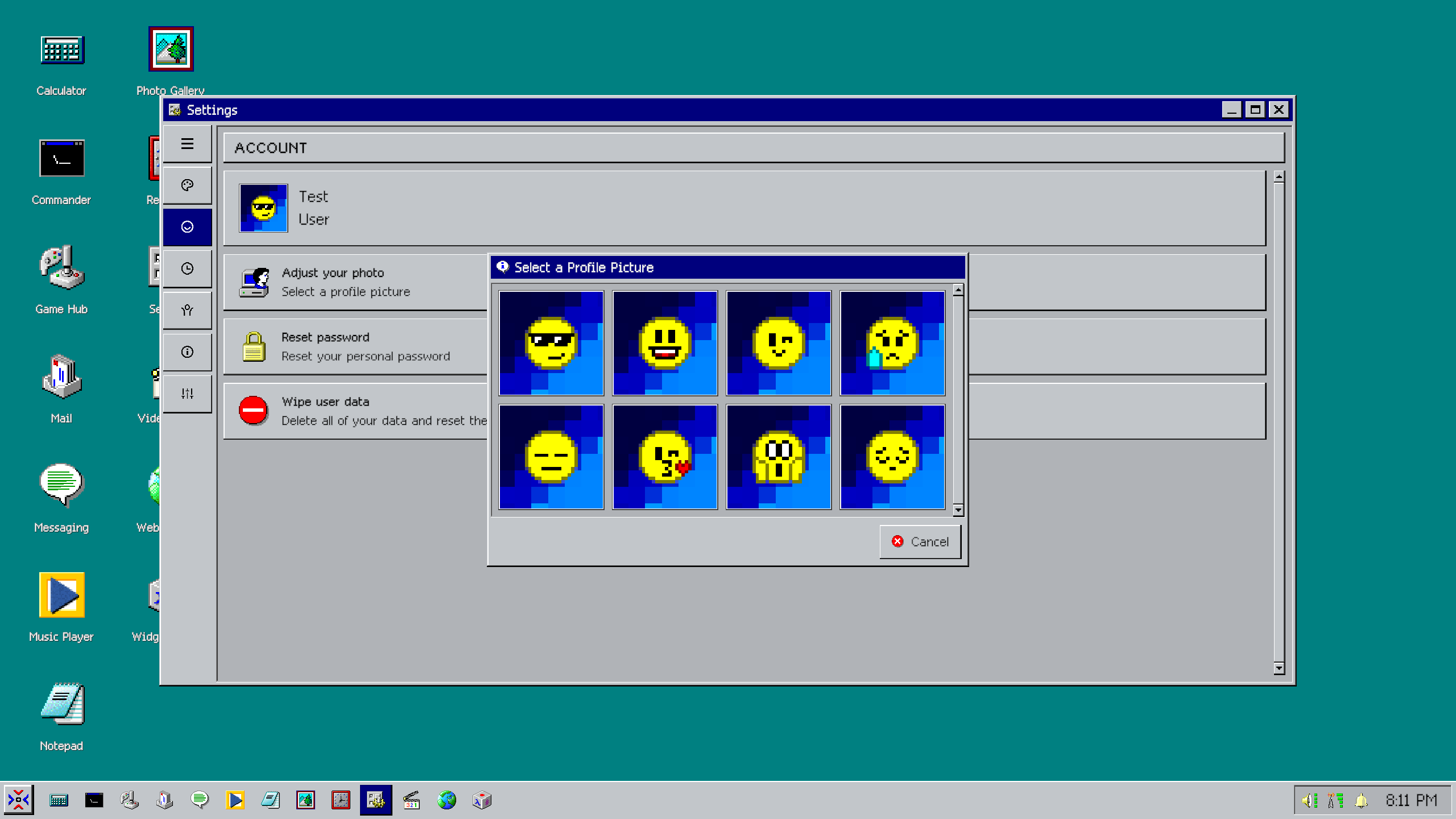
Task: Pick the kissing heart face picture
Action: click(664, 457)
